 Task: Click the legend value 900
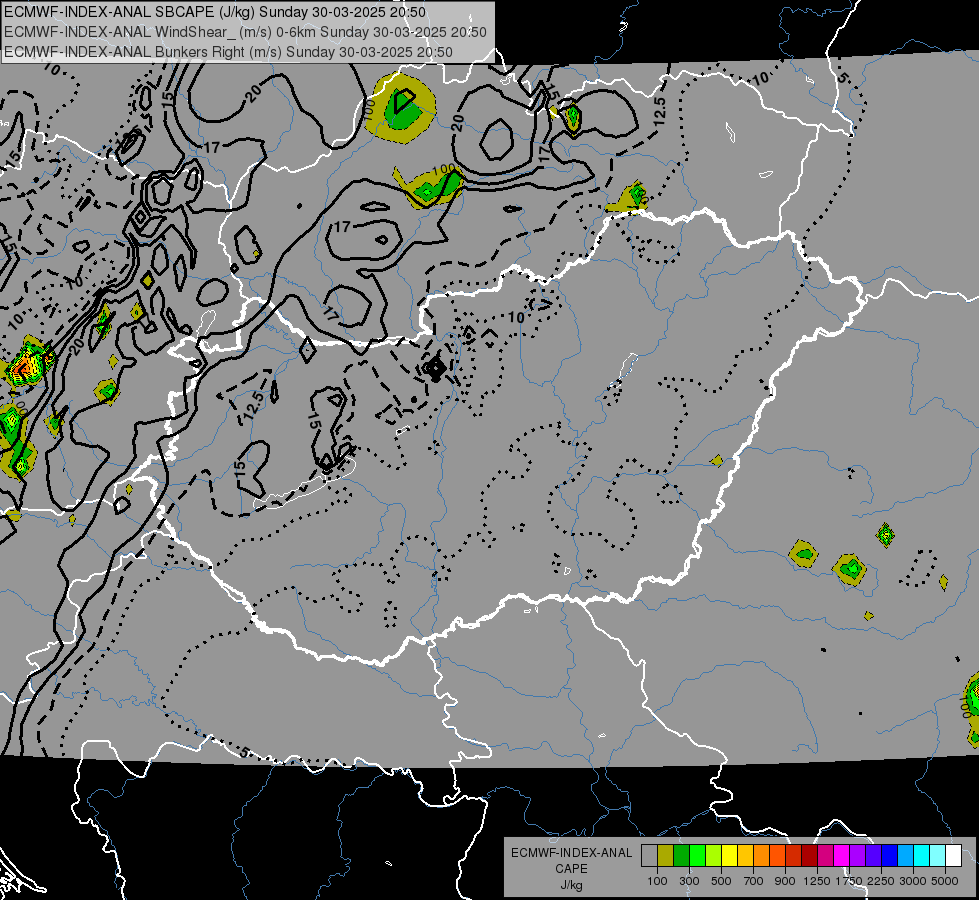coord(785,881)
